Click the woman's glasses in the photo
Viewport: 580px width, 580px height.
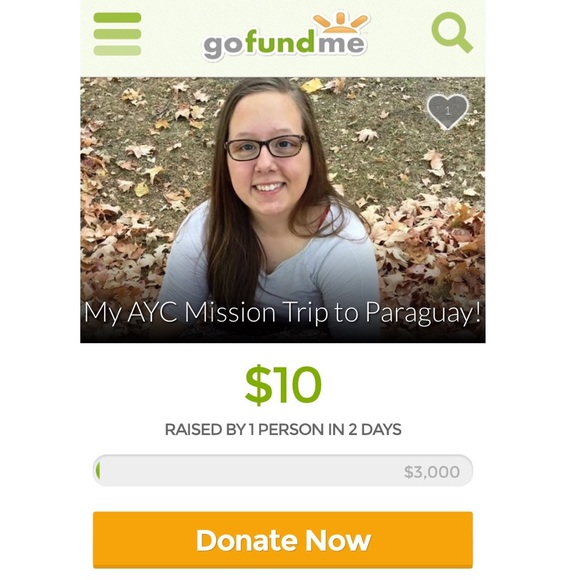click(x=266, y=147)
